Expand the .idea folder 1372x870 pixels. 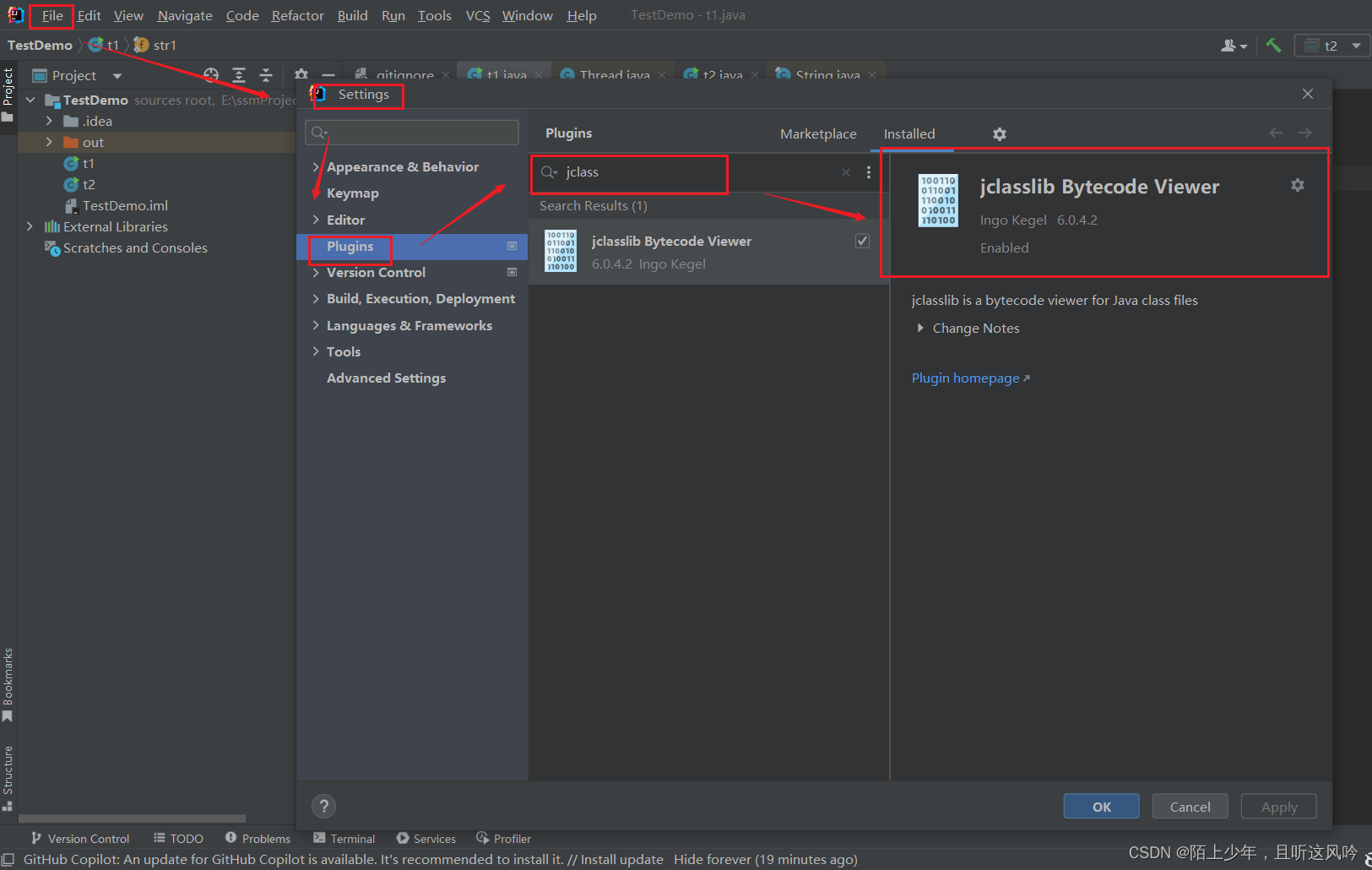tap(49, 122)
